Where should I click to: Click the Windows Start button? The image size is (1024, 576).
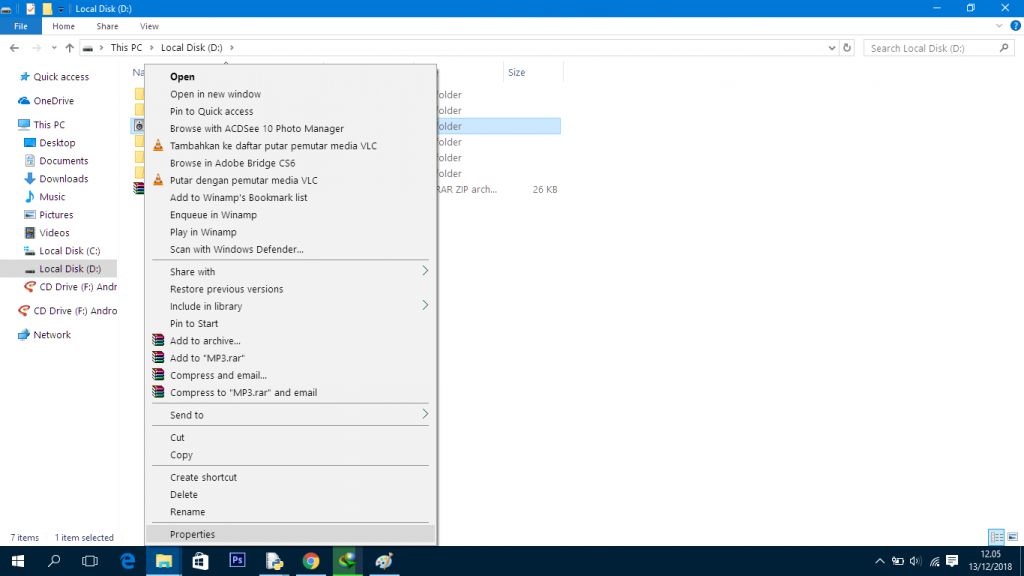17,561
